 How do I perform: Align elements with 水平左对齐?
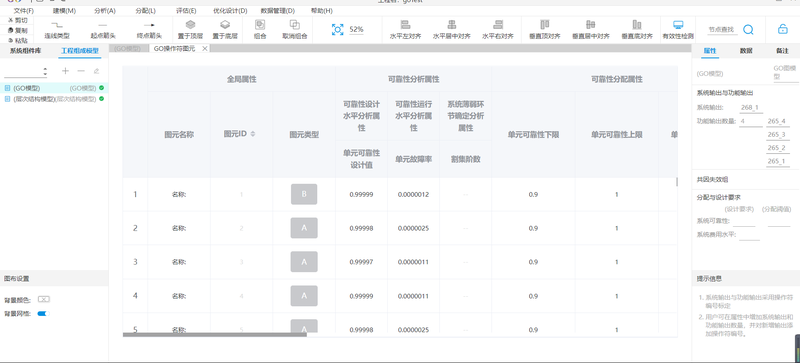pos(405,30)
